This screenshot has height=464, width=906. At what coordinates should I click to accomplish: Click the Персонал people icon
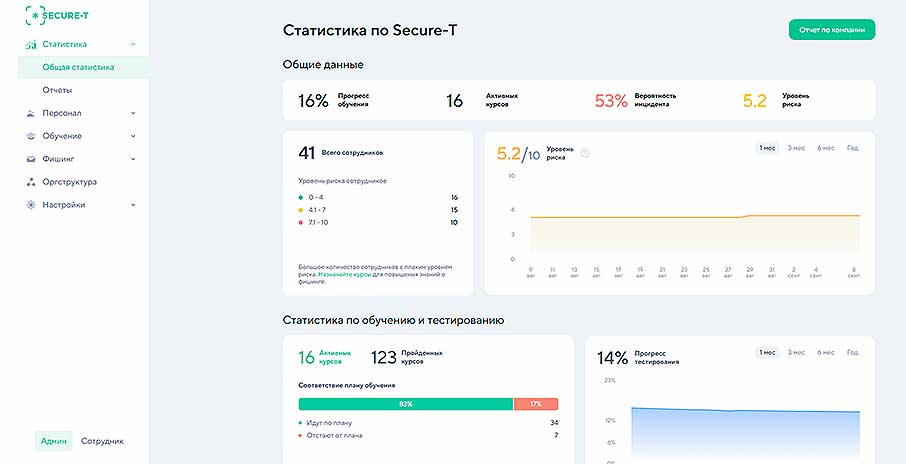point(31,113)
